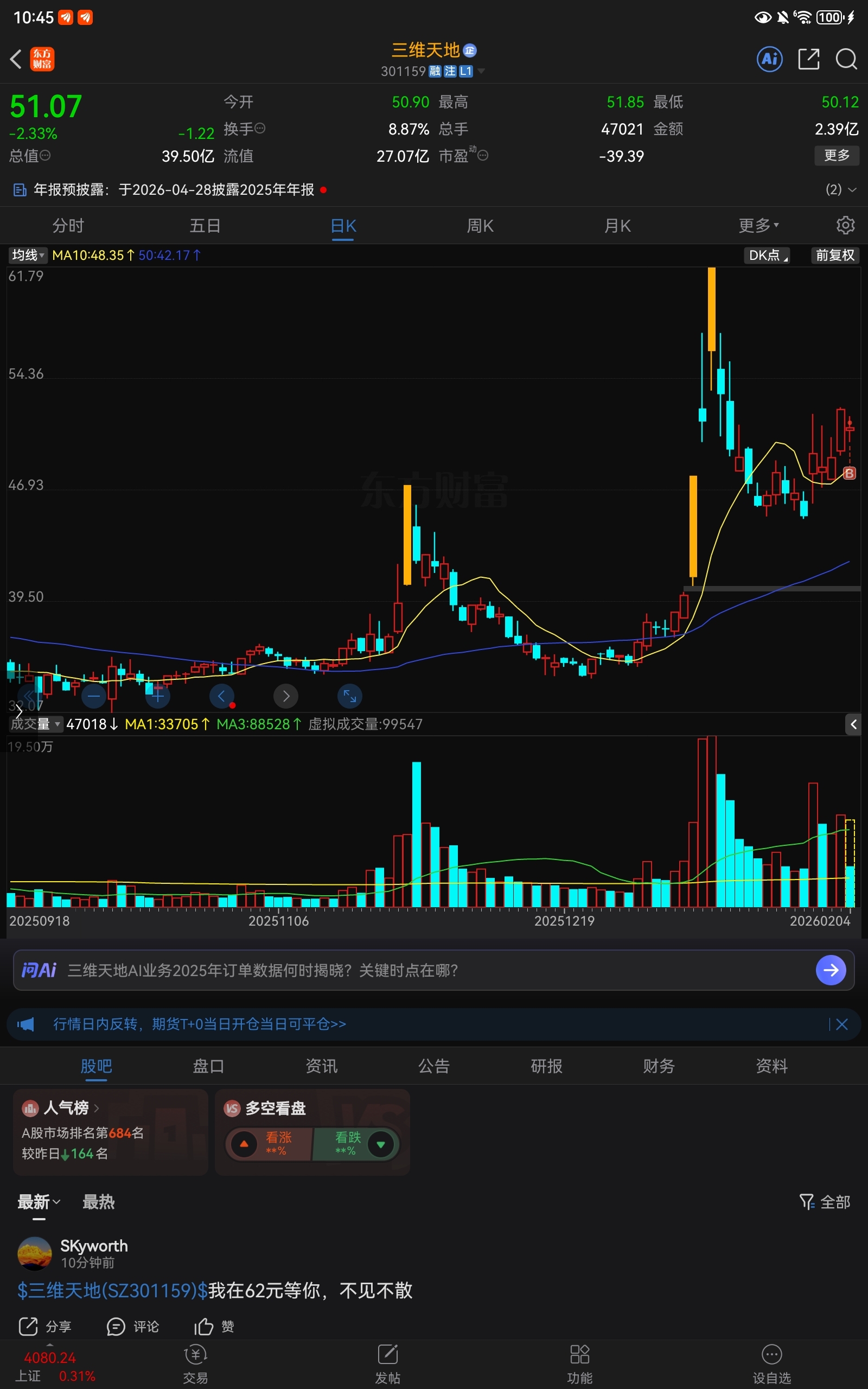
Task: Open the 最新 sort dropdown
Action: click(39, 1202)
